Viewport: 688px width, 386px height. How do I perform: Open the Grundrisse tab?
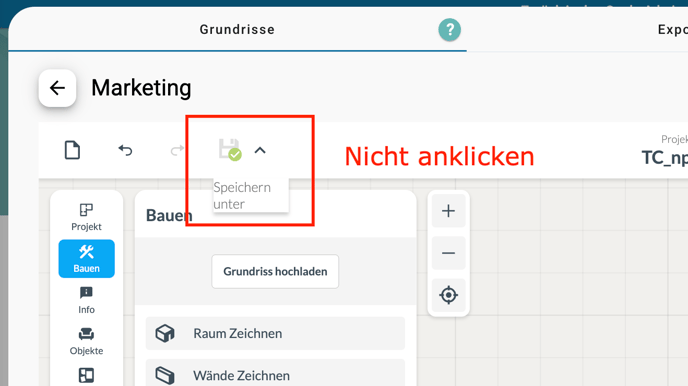pos(237,29)
